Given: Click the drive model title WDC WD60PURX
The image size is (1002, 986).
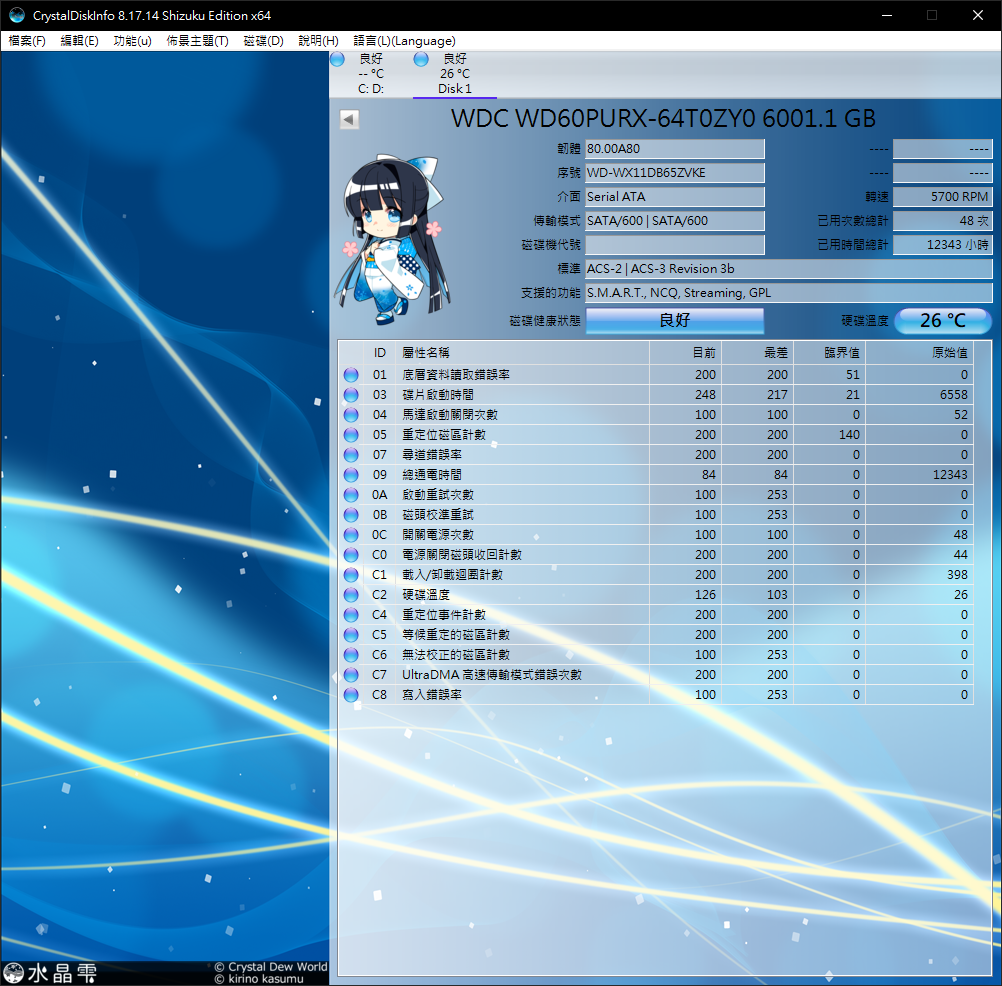Looking at the screenshot, I should 663,119.
